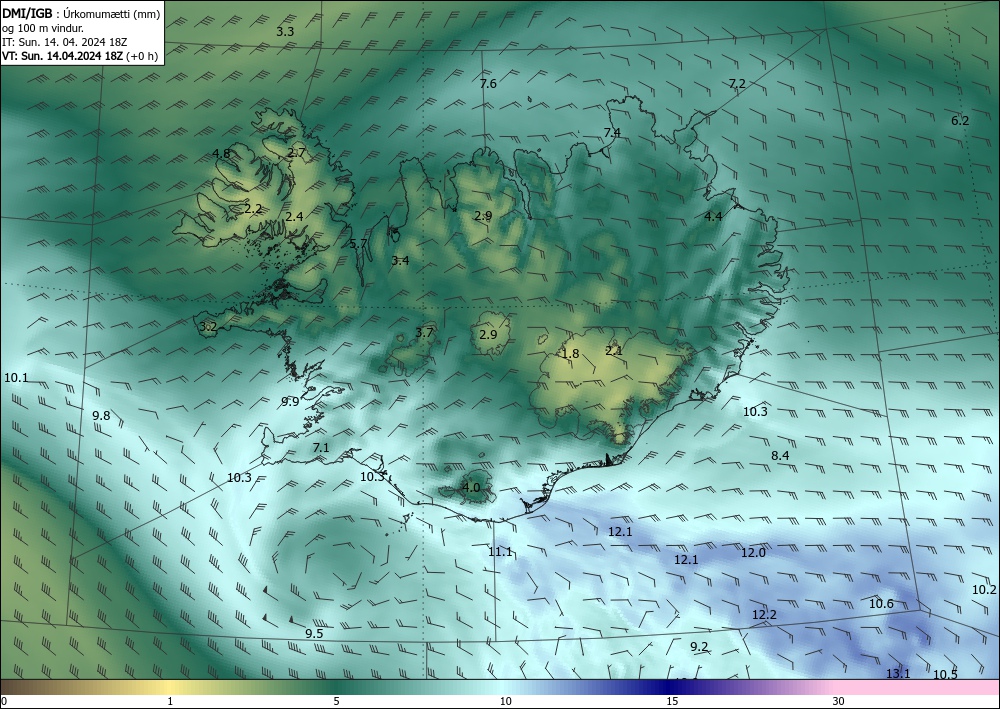Click the 4.4 value in East Iceland
The image size is (1000, 709).
[713, 216]
